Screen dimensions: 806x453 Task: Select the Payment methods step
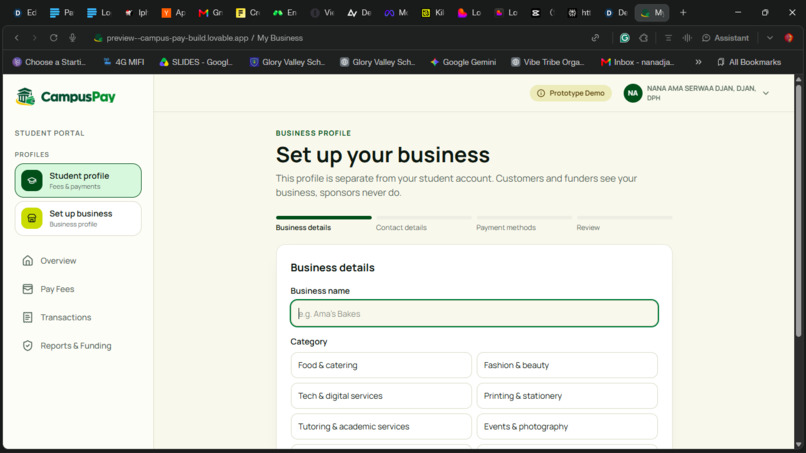(x=506, y=227)
